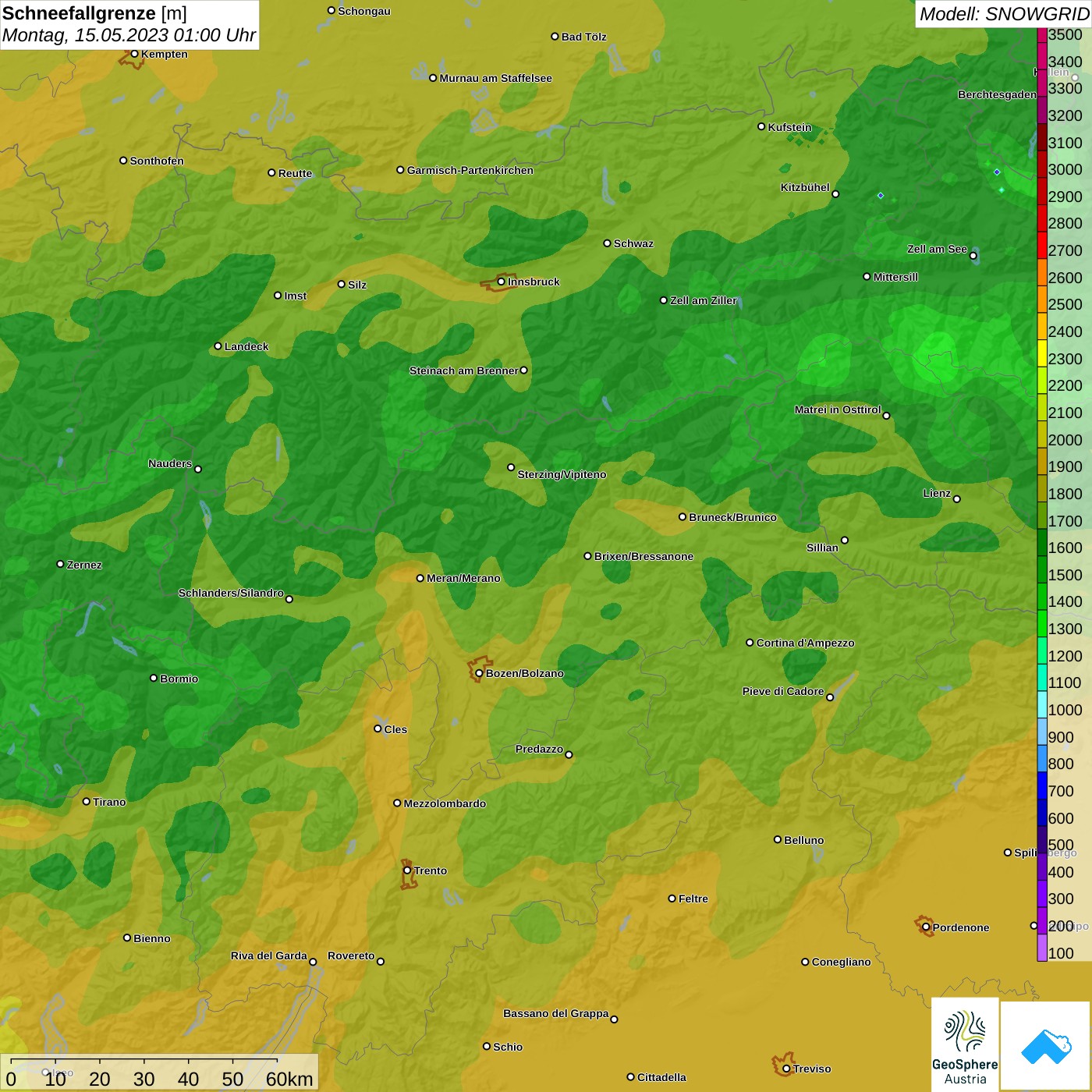Screen dimensions: 1092x1092
Task: Click the 3500 legend value
Action: tap(1065, 34)
